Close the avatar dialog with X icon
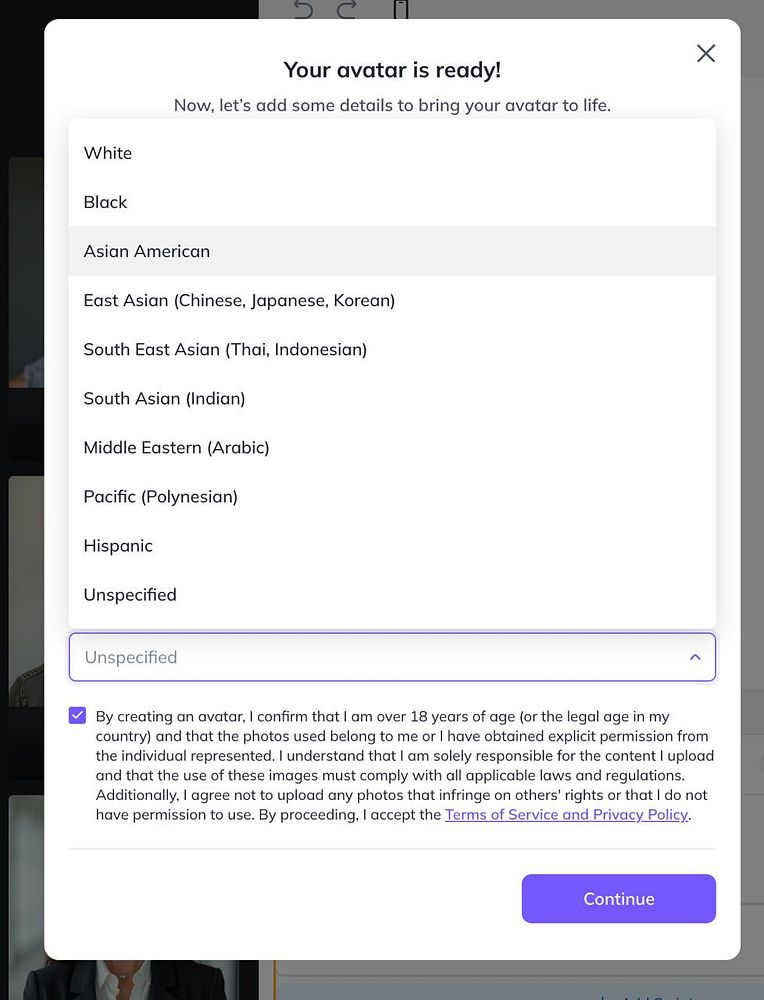764x1000 pixels. (x=705, y=53)
